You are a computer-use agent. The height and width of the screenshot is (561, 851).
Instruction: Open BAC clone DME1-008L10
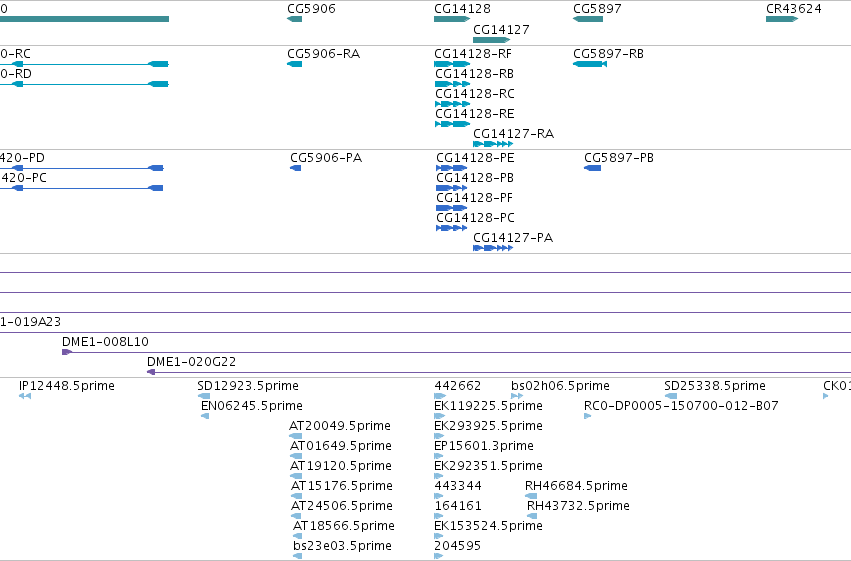click(x=105, y=342)
